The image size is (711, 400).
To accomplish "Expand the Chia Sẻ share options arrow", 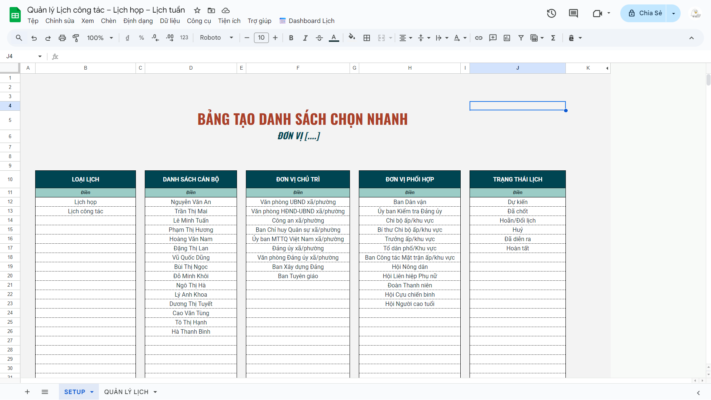I will [673, 13].
